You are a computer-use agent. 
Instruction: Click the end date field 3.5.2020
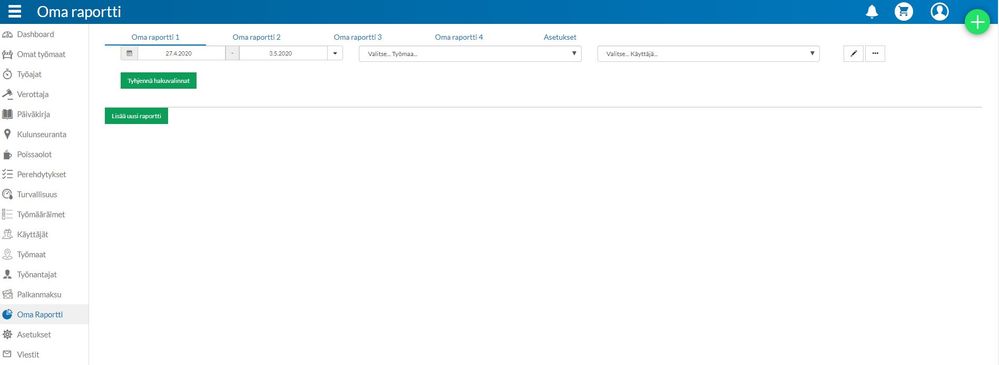coord(284,54)
